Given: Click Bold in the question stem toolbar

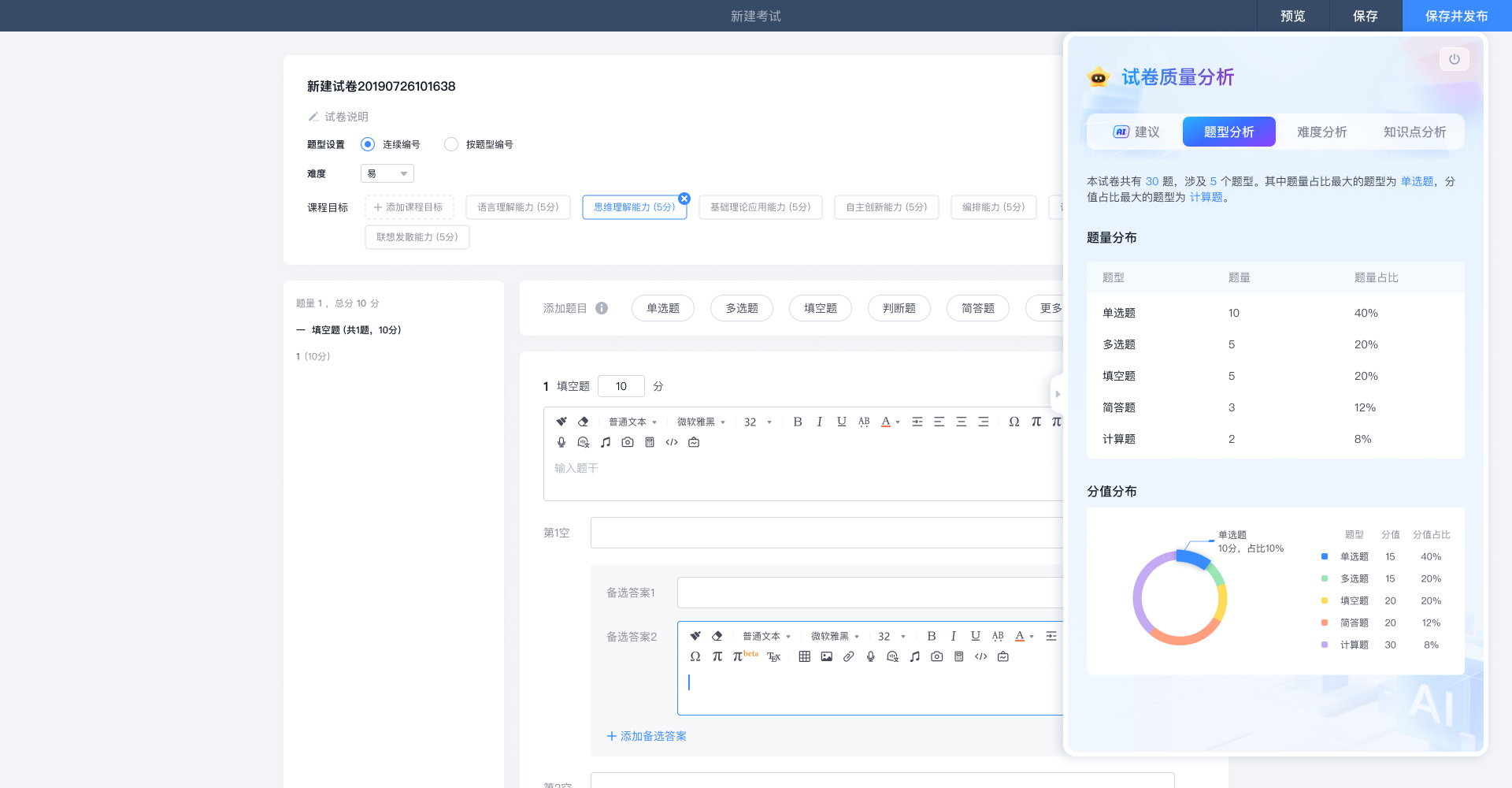Looking at the screenshot, I should pos(798,422).
